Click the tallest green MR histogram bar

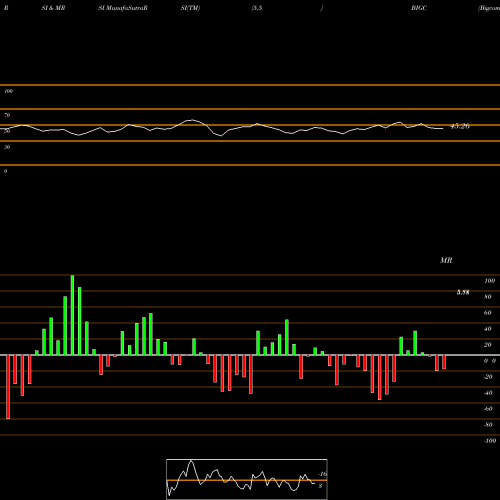72,315
